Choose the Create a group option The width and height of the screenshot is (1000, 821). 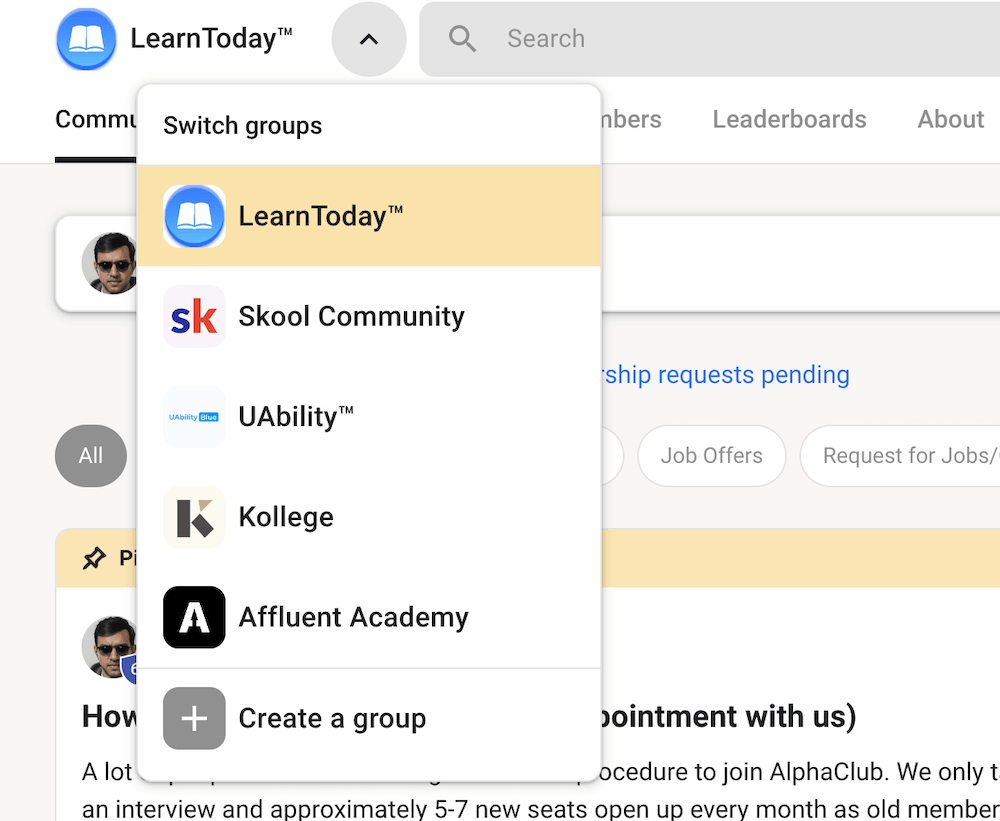[x=332, y=718]
